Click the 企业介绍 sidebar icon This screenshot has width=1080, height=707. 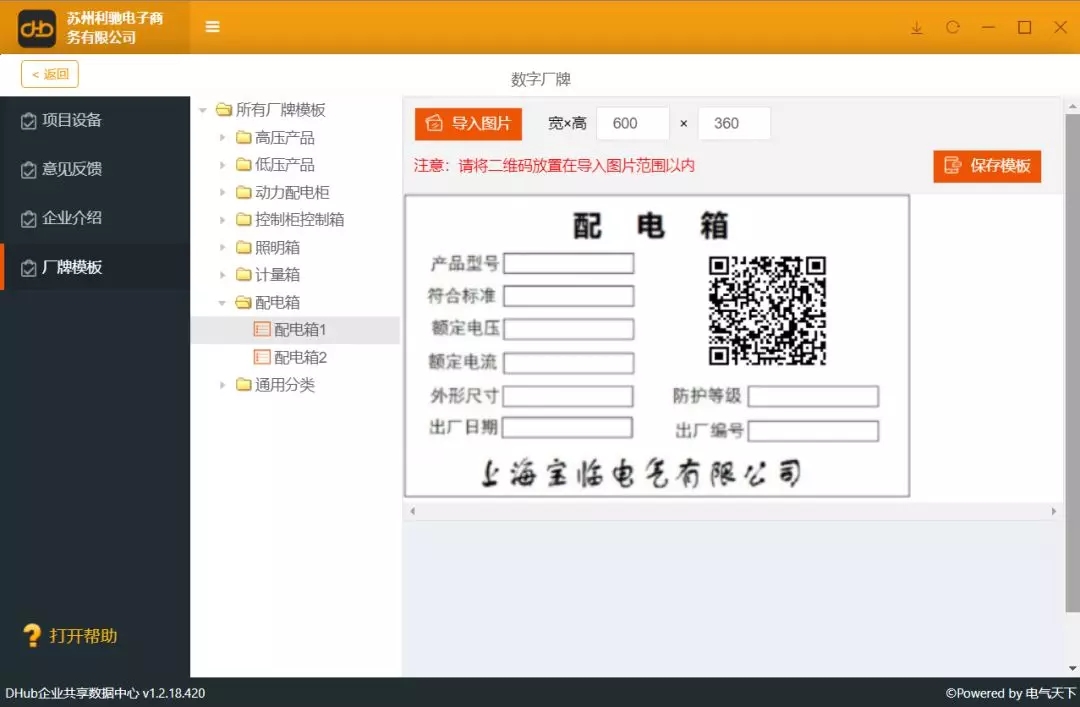coord(28,219)
